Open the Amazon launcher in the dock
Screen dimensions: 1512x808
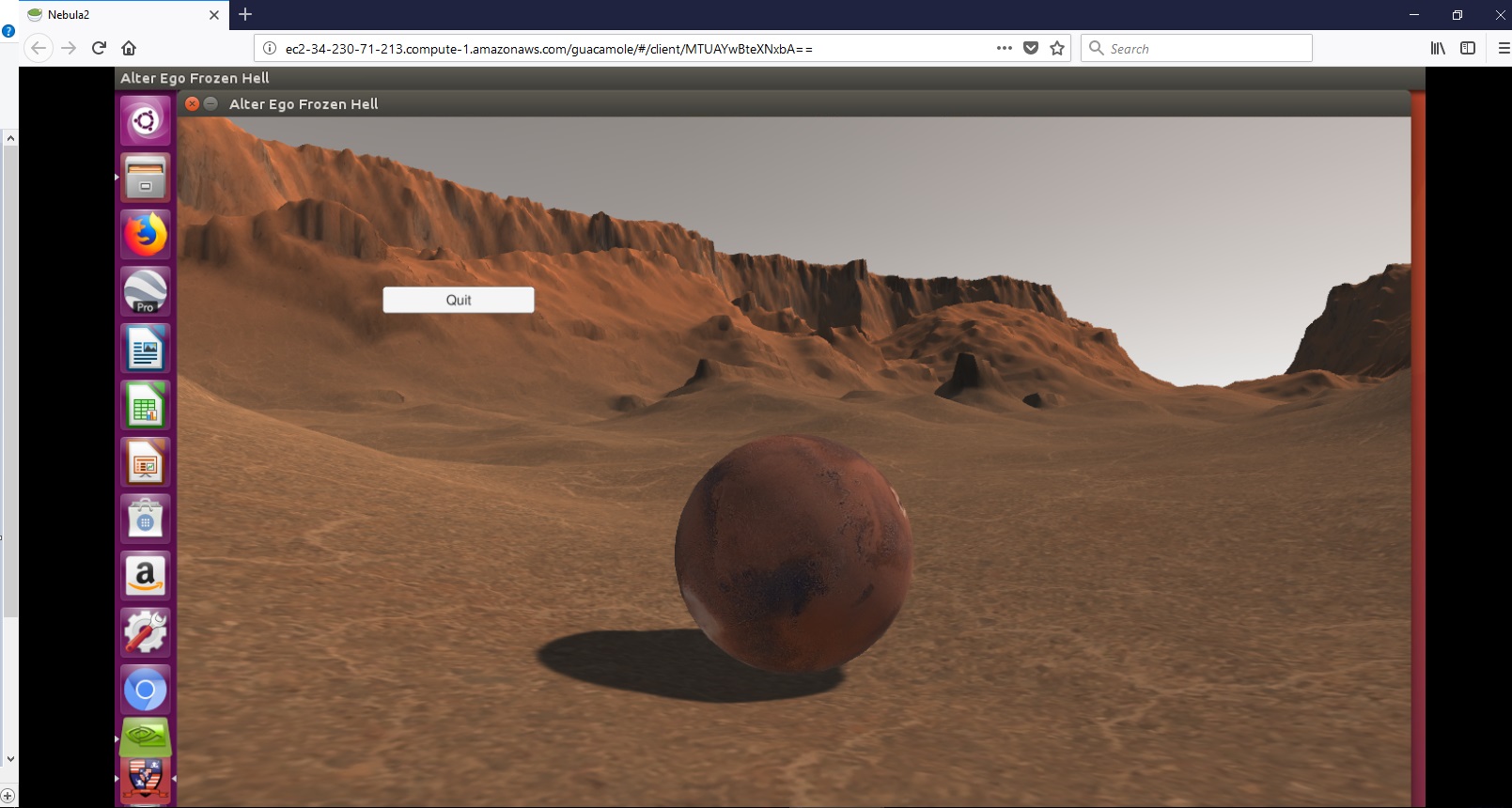(x=145, y=576)
